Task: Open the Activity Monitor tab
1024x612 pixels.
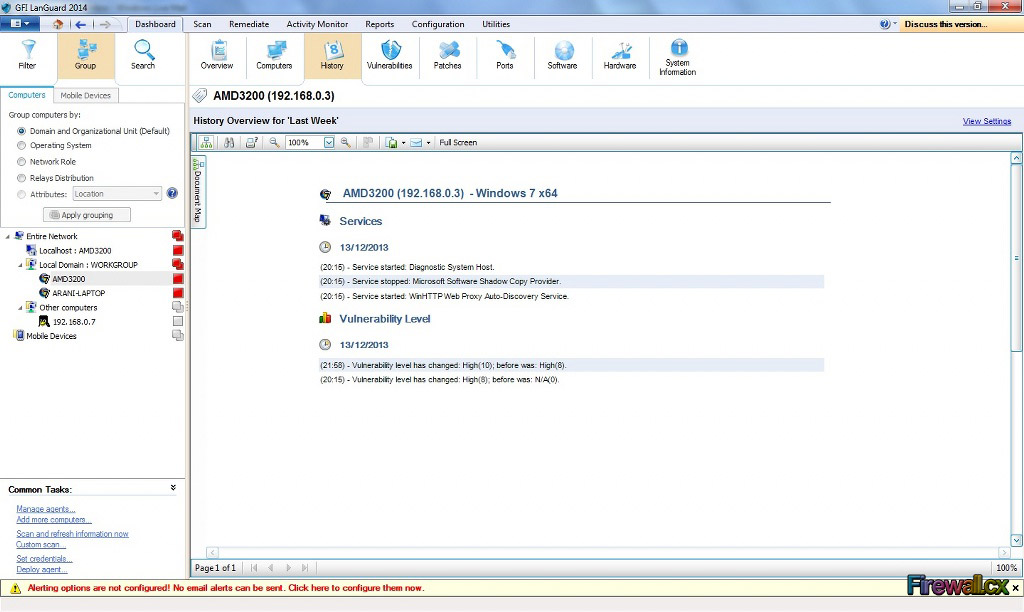Action: coord(317,24)
